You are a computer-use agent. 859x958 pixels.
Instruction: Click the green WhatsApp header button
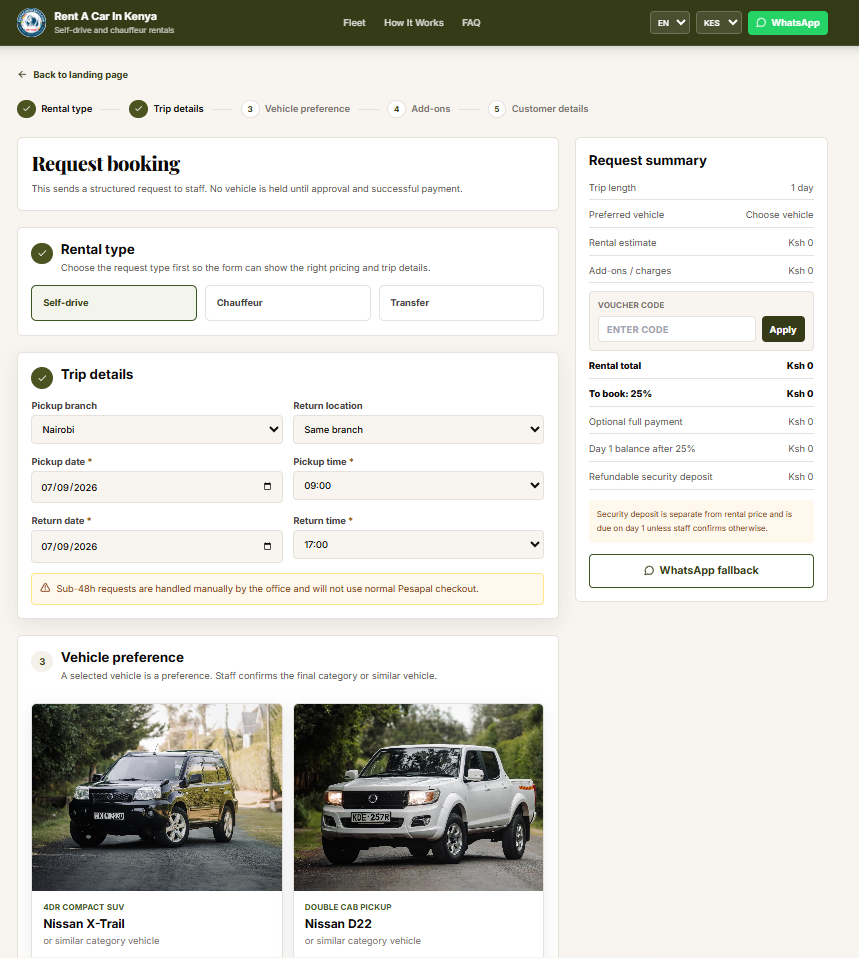click(788, 23)
